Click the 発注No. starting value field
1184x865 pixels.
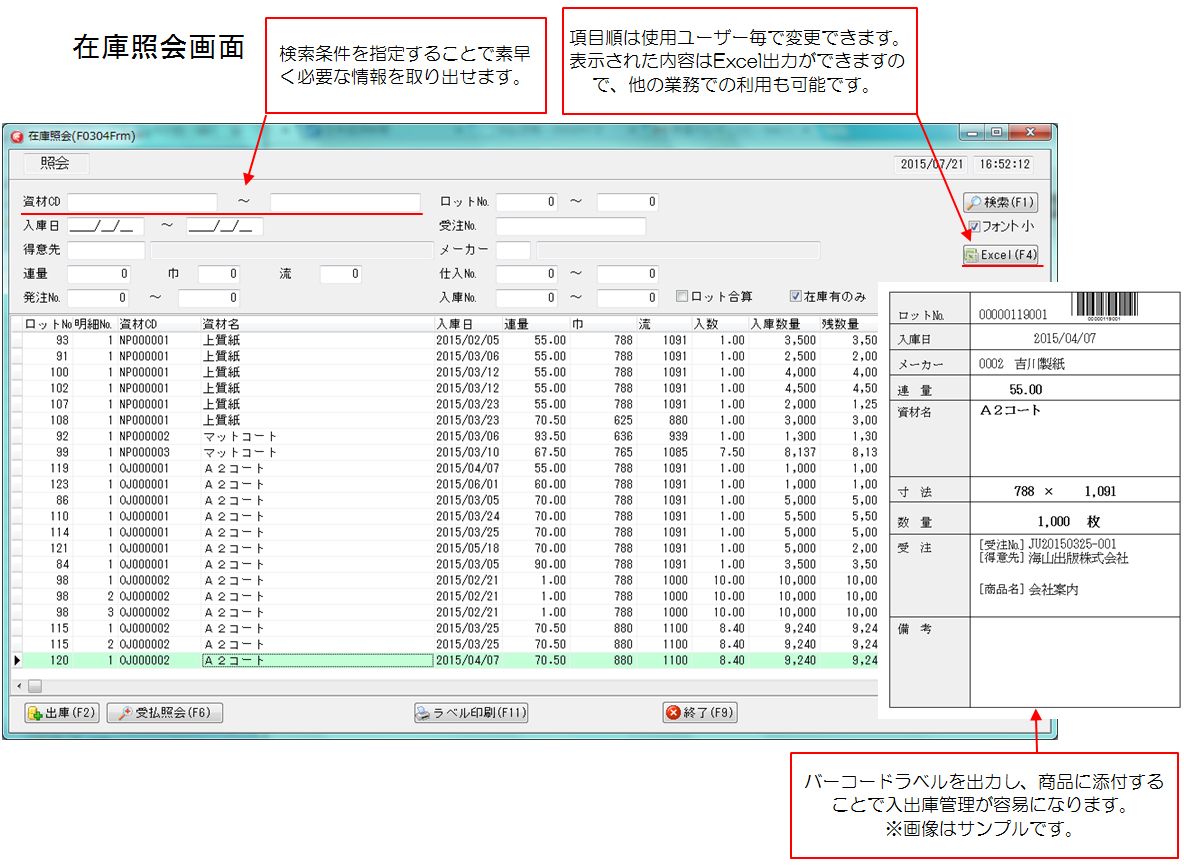99,298
